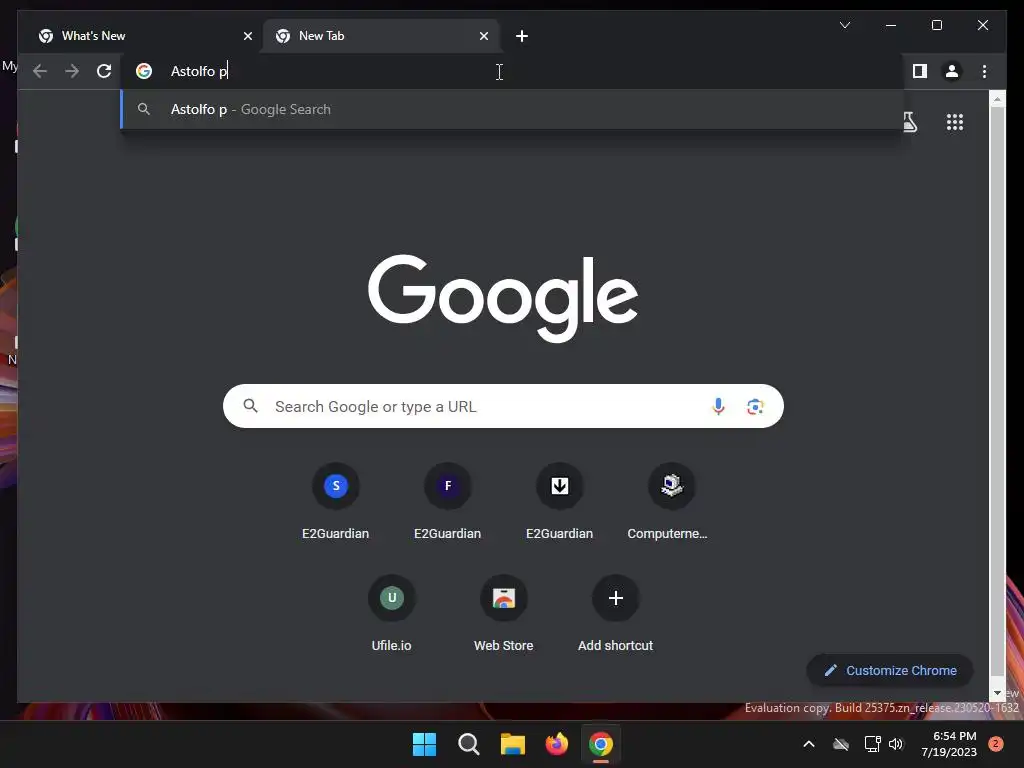Click the 'Search Google or type a URL' box
The width and height of the screenshot is (1024, 768).
tap(503, 406)
